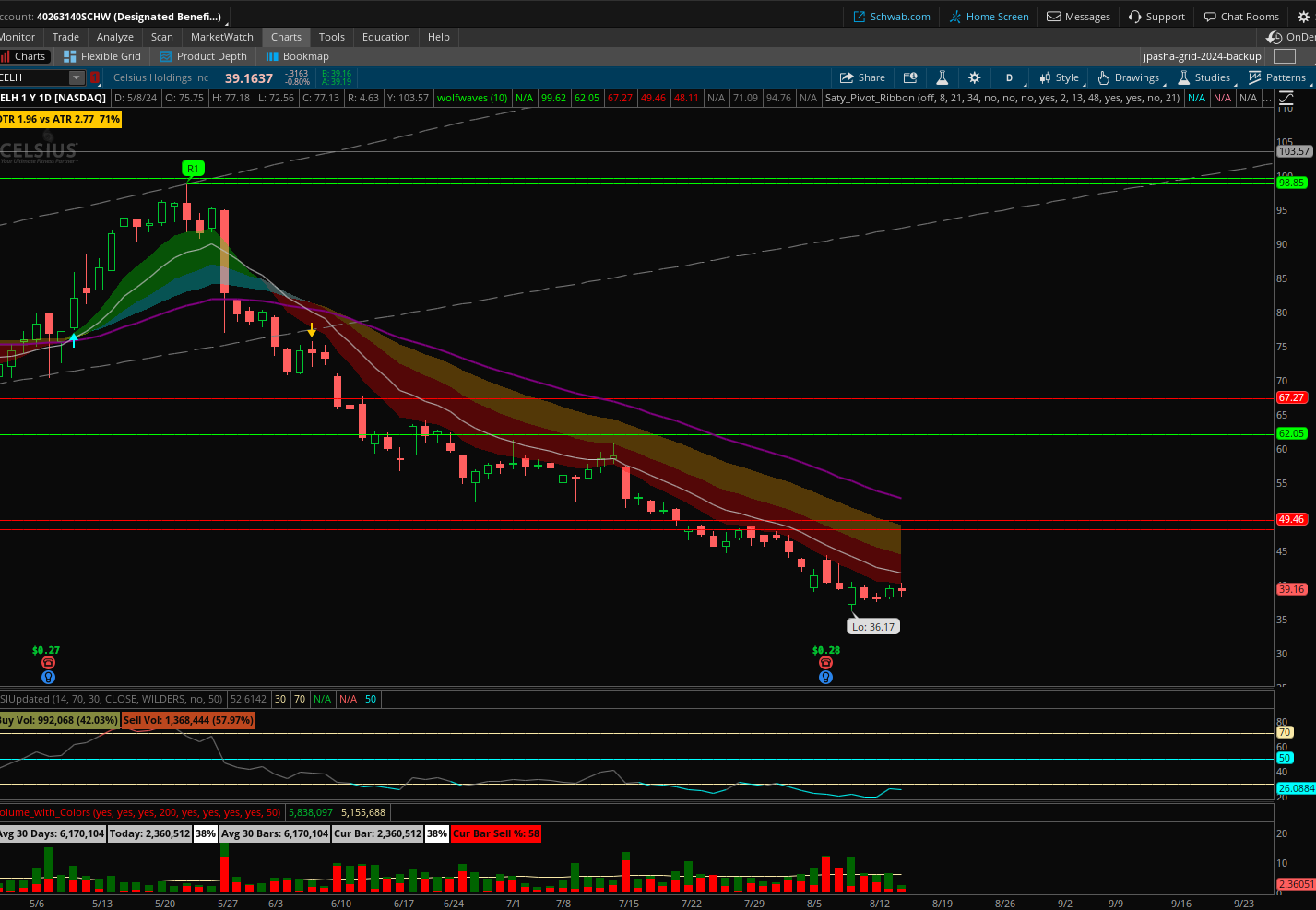Click the cyan up arrow signal on chart
The image size is (1316, 910).
coord(74,339)
